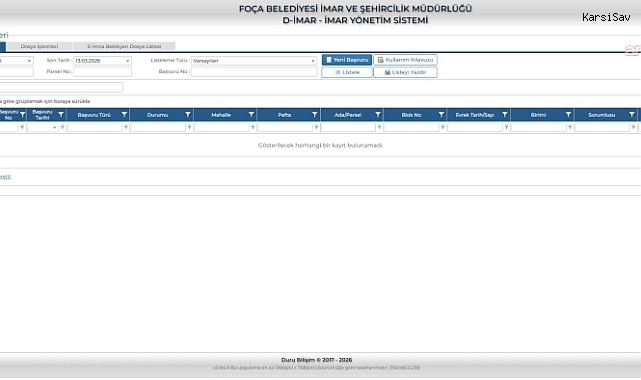Click small filter operator icon under Evrak Tarih/Sayı

pos(507,127)
